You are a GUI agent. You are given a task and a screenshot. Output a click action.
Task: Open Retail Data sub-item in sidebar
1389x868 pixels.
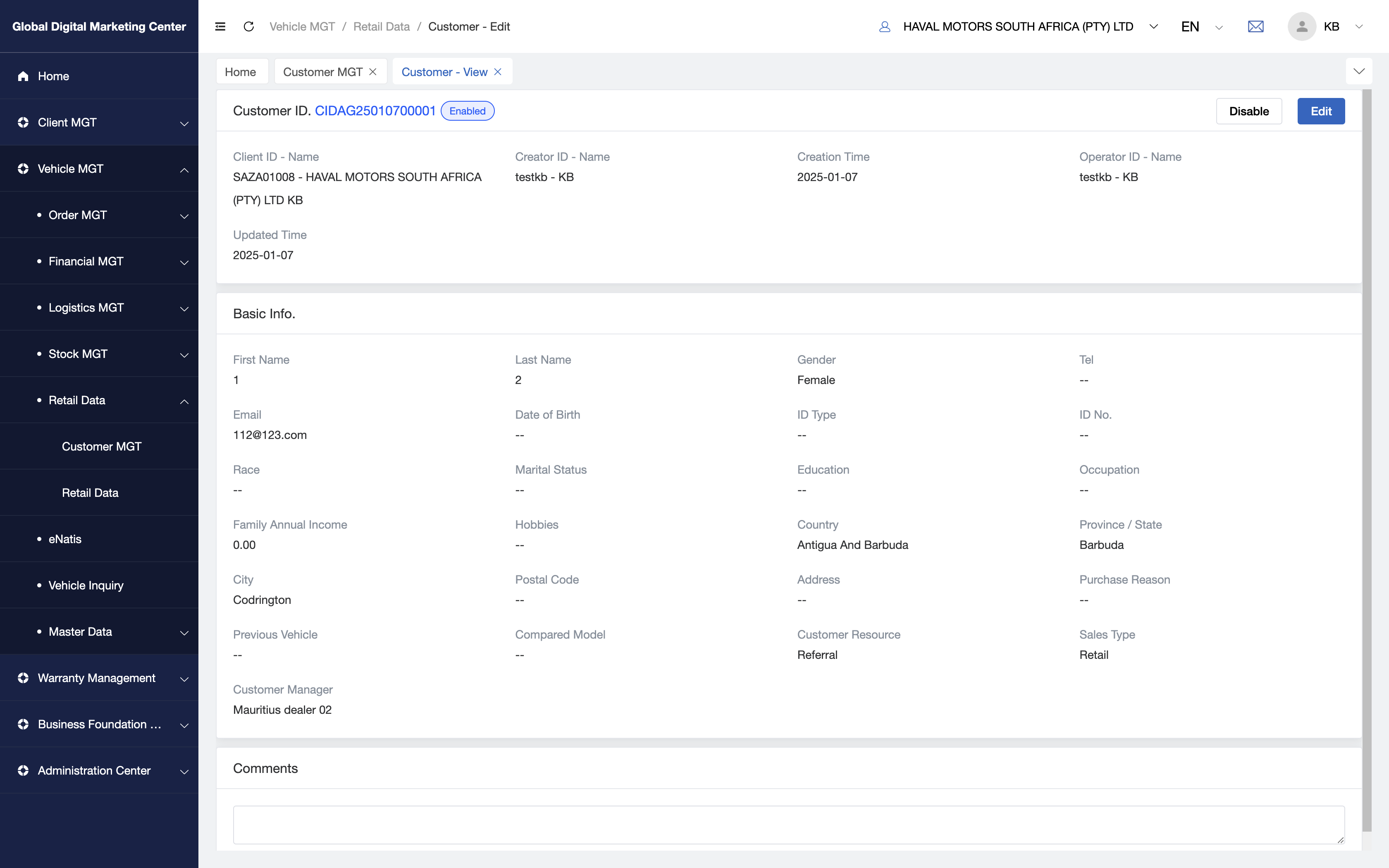click(99, 493)
